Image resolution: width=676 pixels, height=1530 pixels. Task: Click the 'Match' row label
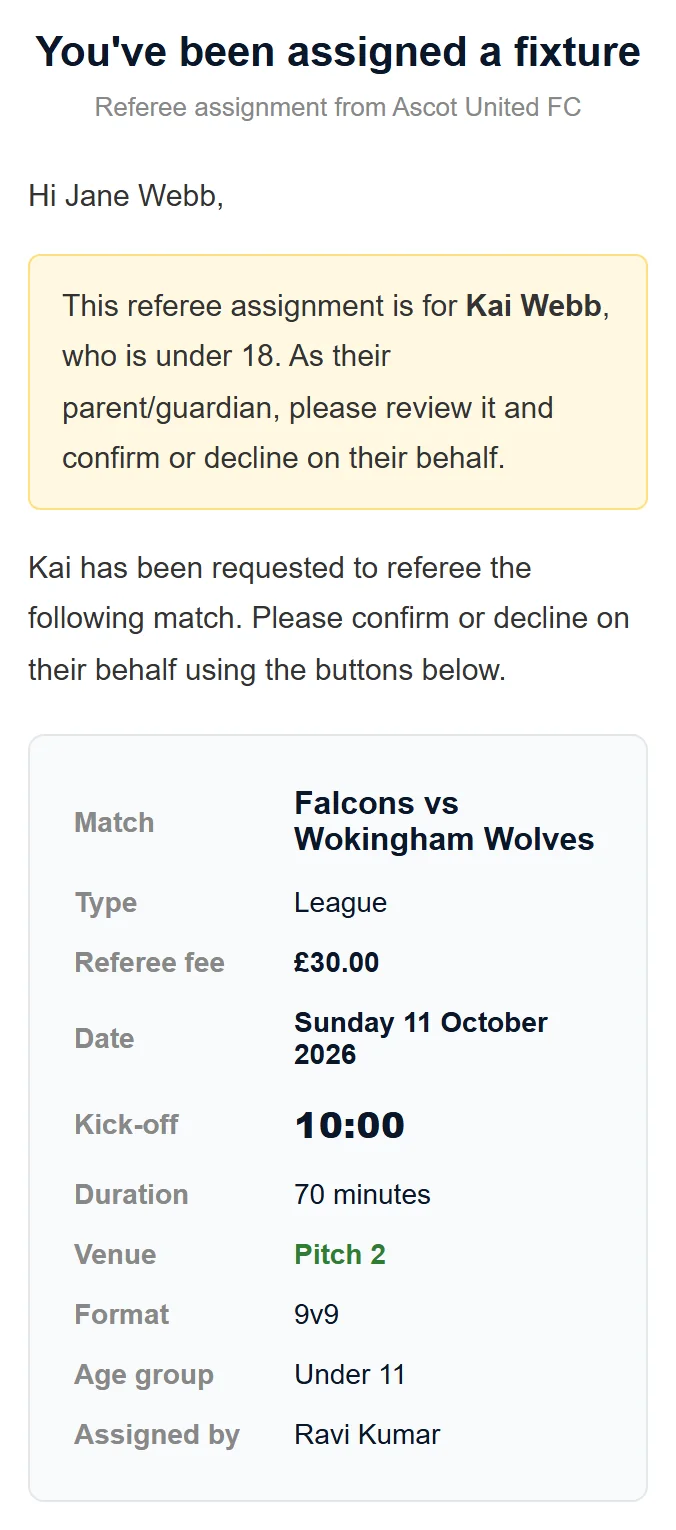tap(114, 823)
